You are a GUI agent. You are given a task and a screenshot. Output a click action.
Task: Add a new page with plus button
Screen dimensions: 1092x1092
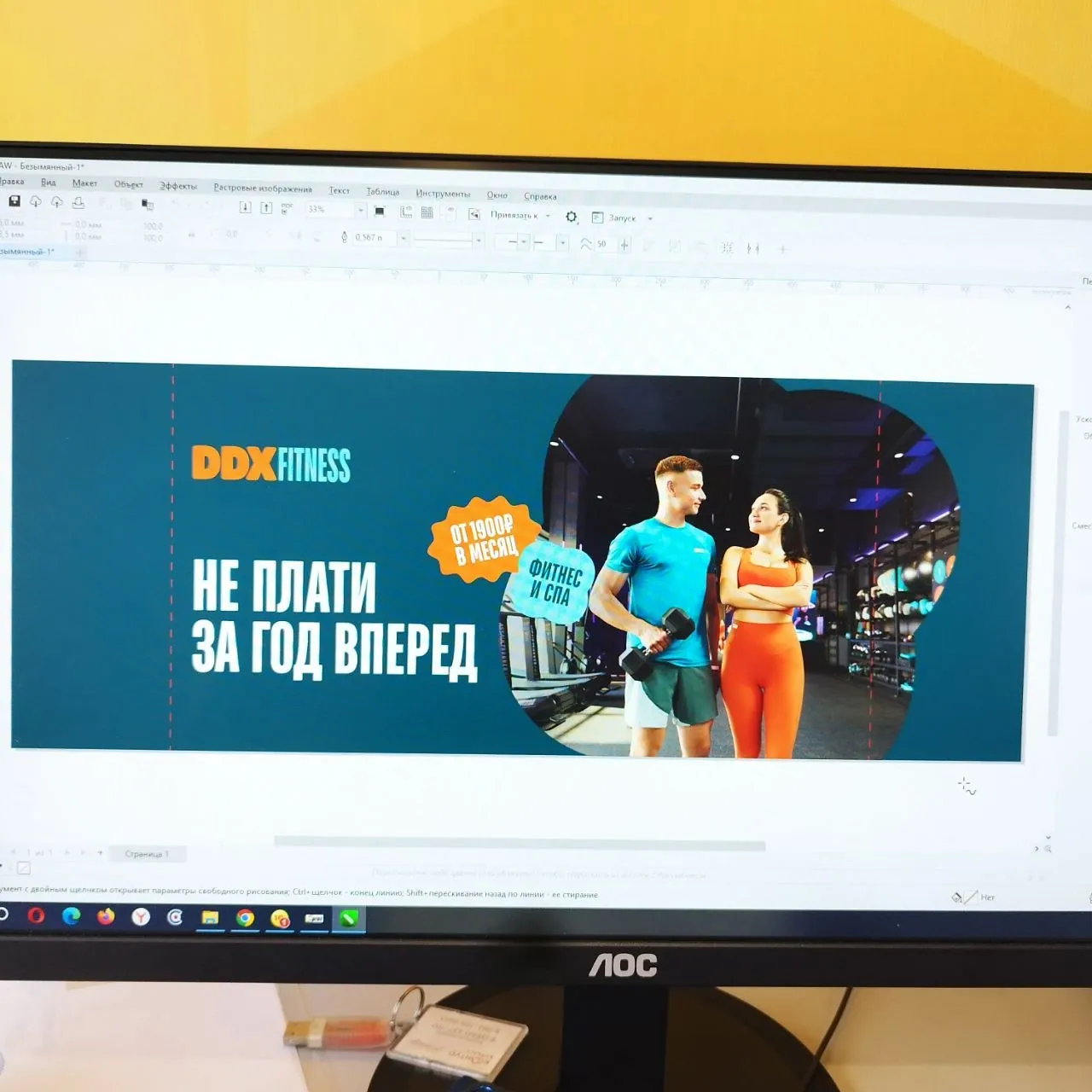[100, 852]
